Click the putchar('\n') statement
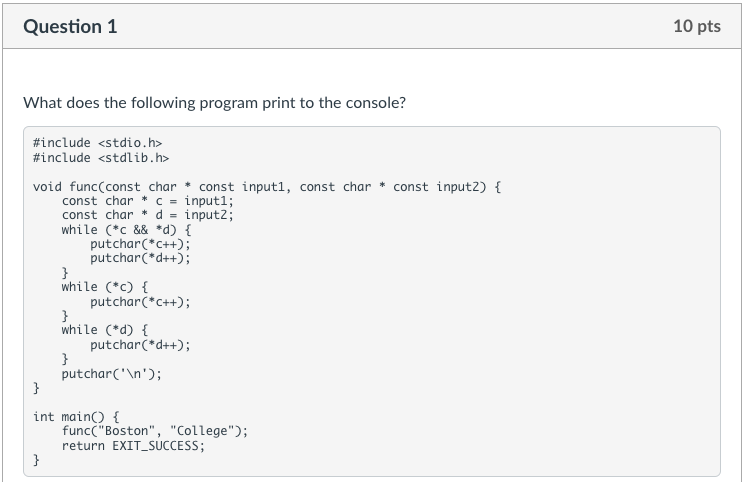This screenshot has width=747, height=482. [x=111, y=373]
